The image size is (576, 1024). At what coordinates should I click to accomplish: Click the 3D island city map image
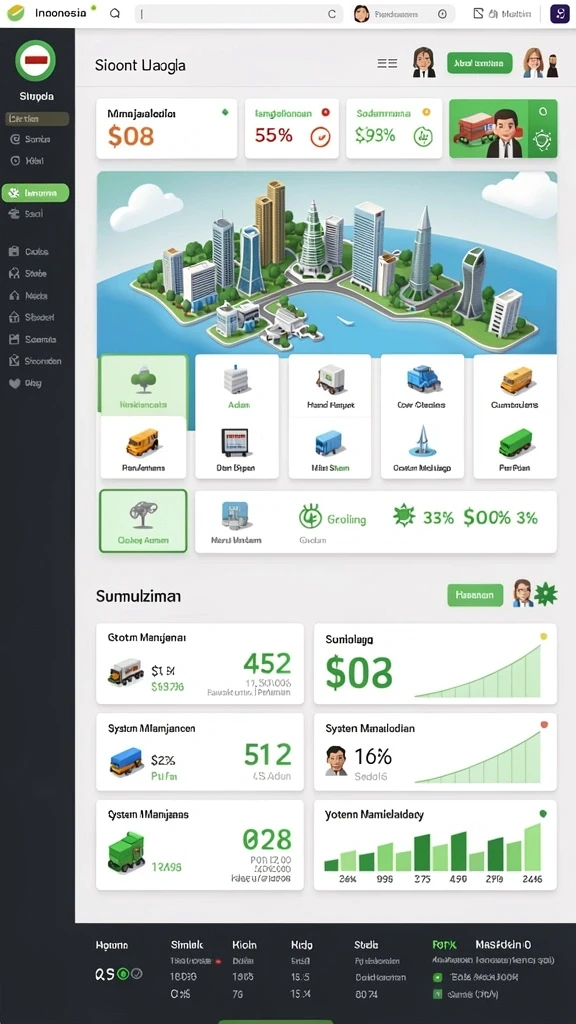coord(327,263)
